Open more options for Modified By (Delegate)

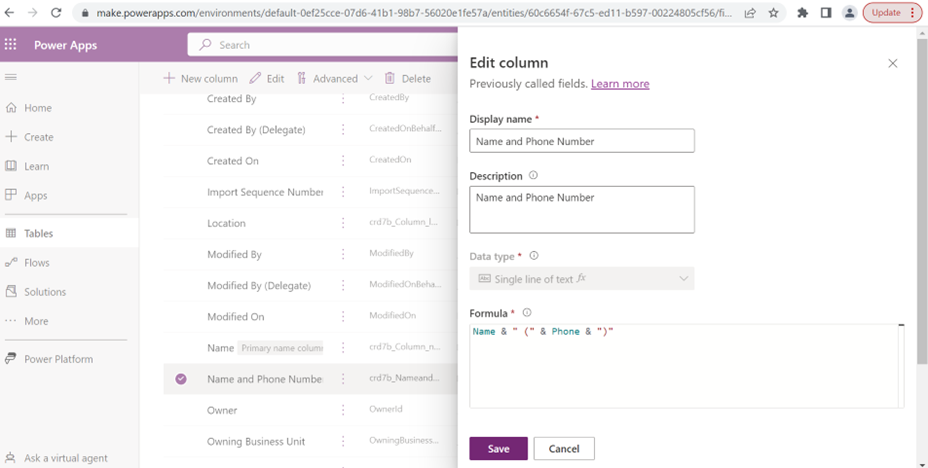point(343,286)
